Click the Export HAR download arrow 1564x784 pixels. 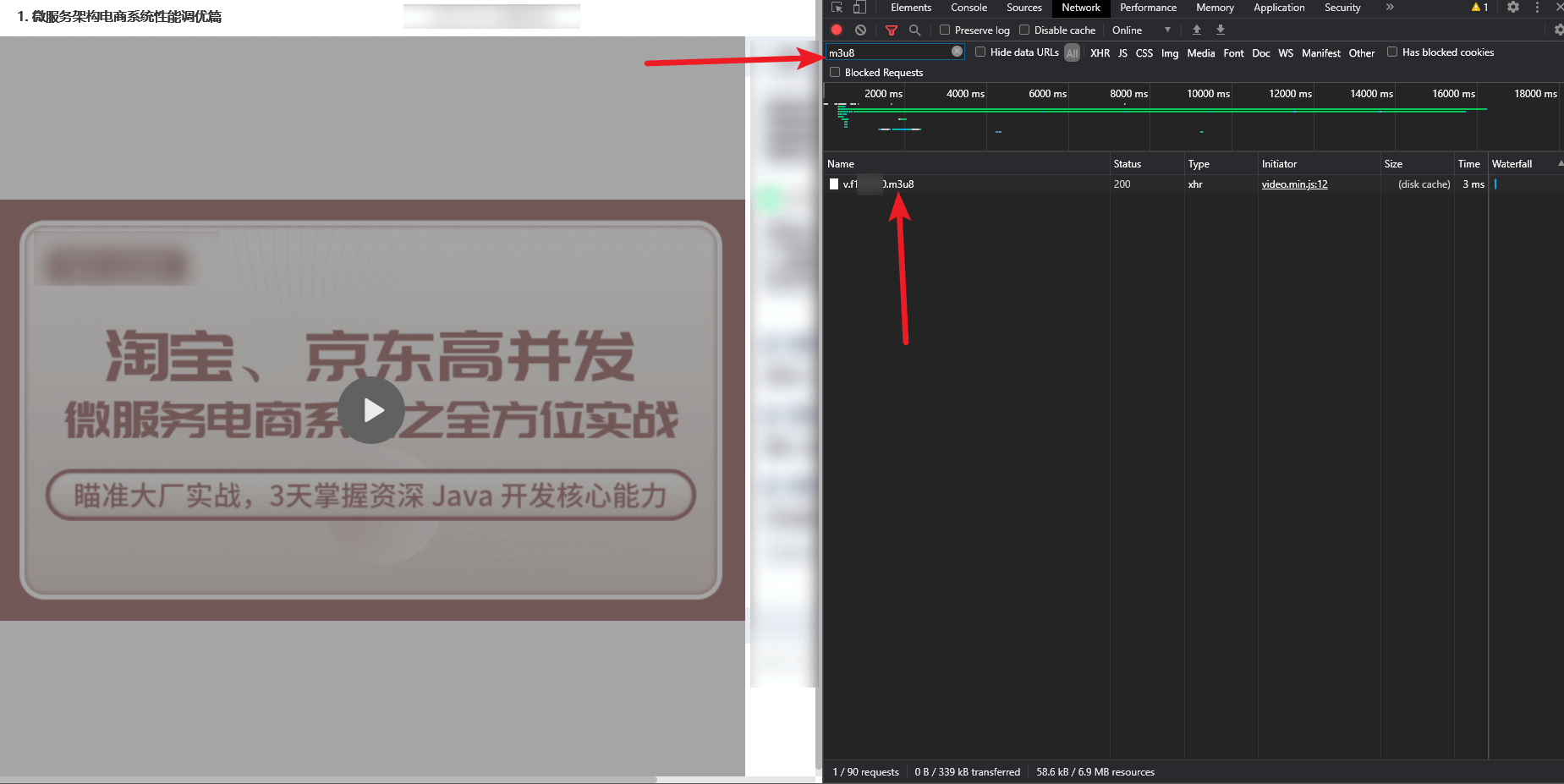(x=1221, y=30)
